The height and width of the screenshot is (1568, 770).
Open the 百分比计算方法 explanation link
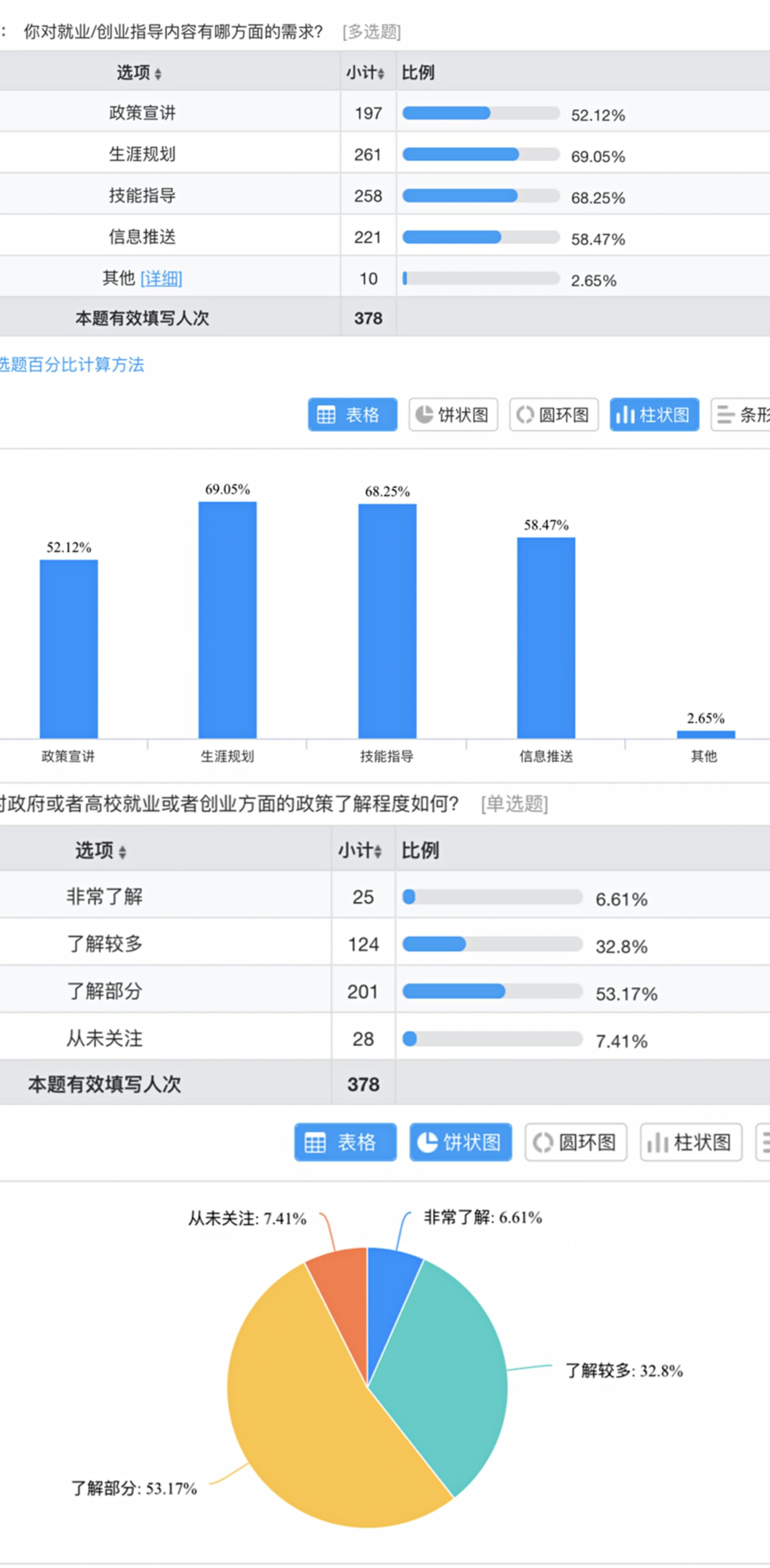pos(72,365)
